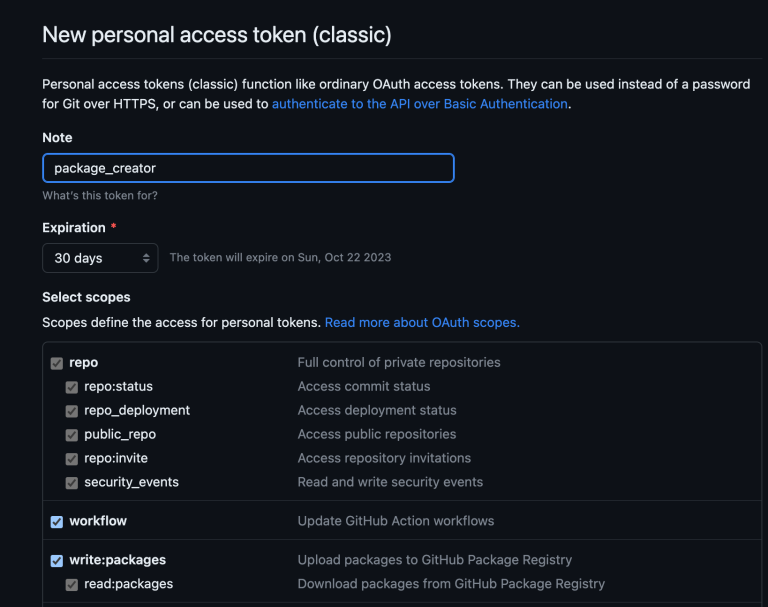768x607 pixels.
Task: Uncheck the write:packages scope checkbox
Action: pos(57,561)
